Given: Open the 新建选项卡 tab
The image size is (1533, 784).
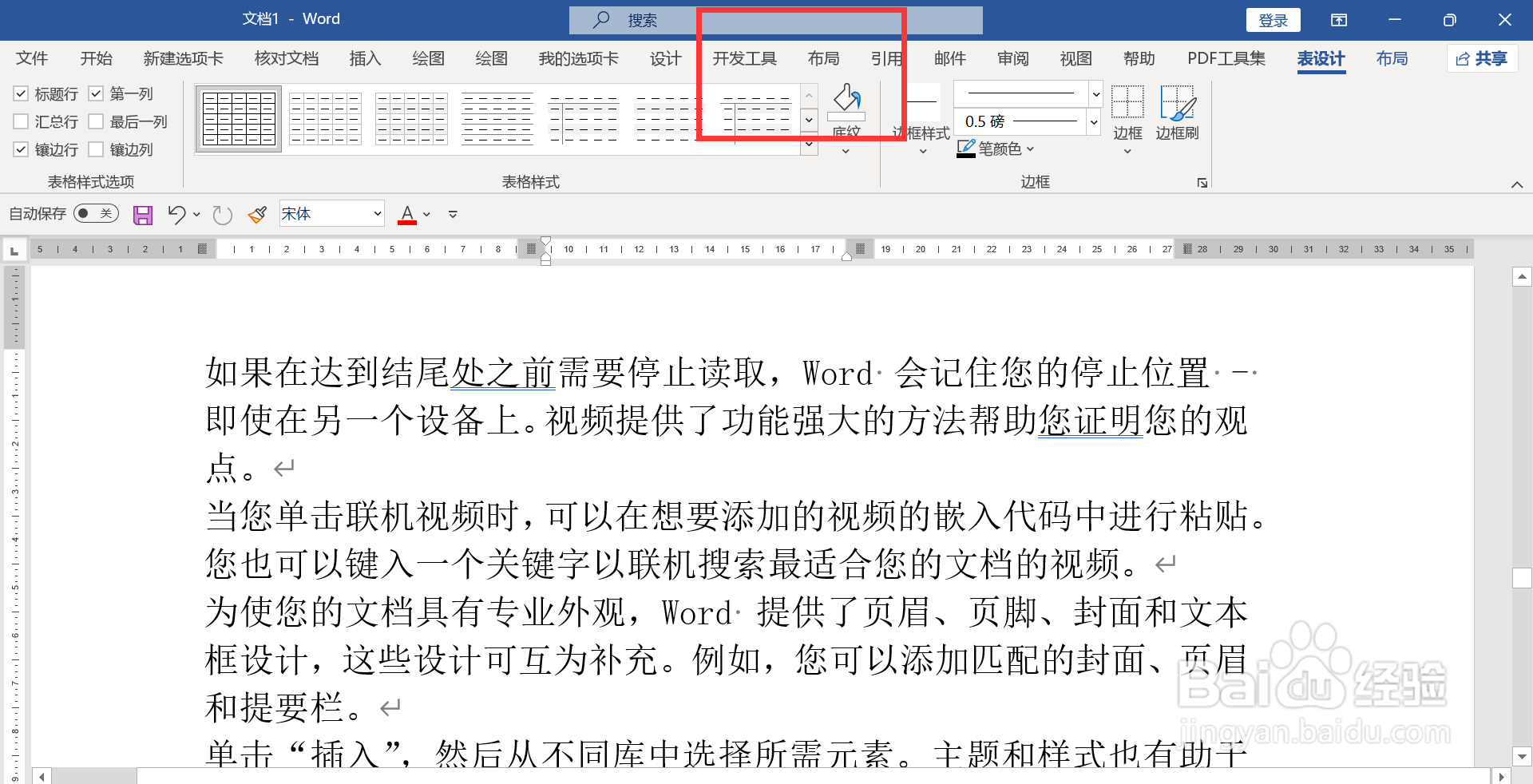Looking at the screenshot, I should 184,58.
